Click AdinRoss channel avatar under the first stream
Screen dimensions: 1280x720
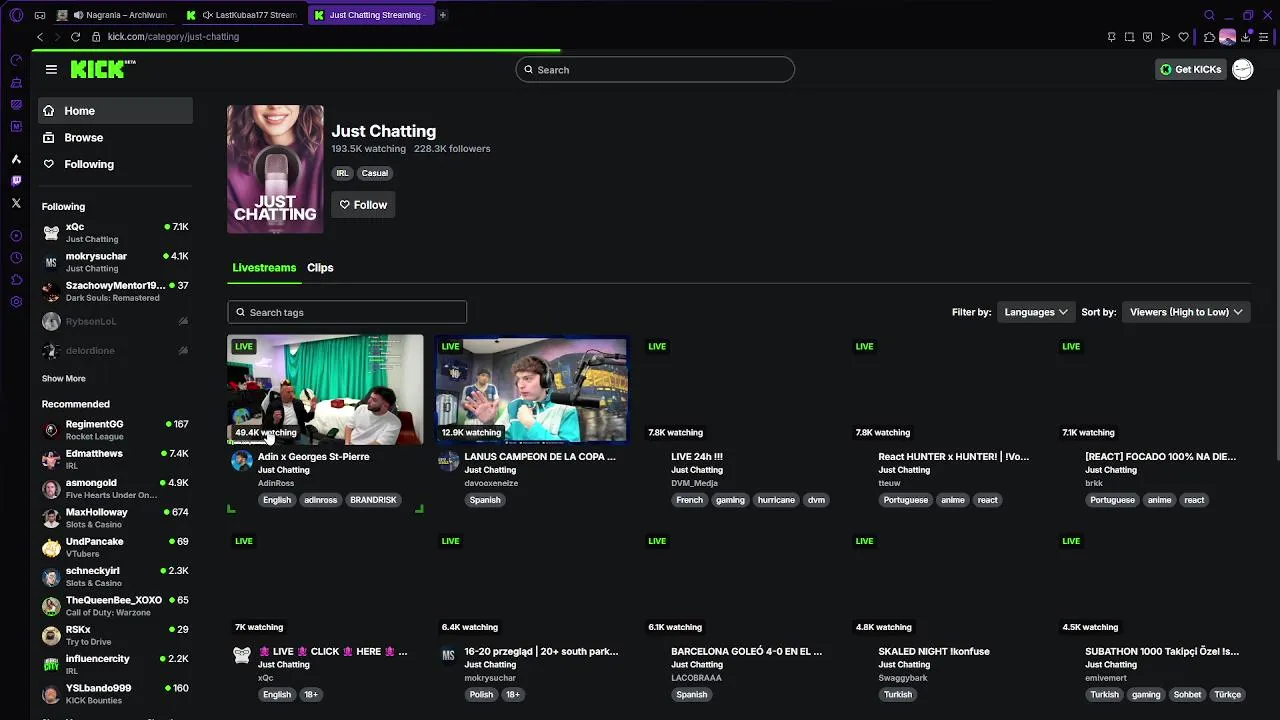(242, 461)
